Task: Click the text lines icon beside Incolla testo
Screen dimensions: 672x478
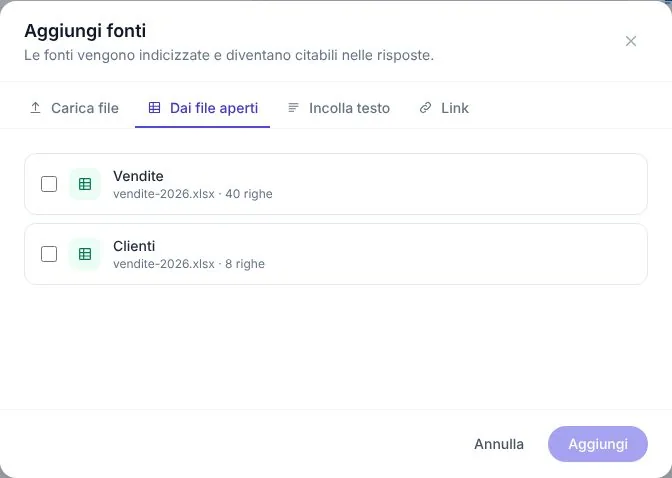Action: click(x=293, y=108)
